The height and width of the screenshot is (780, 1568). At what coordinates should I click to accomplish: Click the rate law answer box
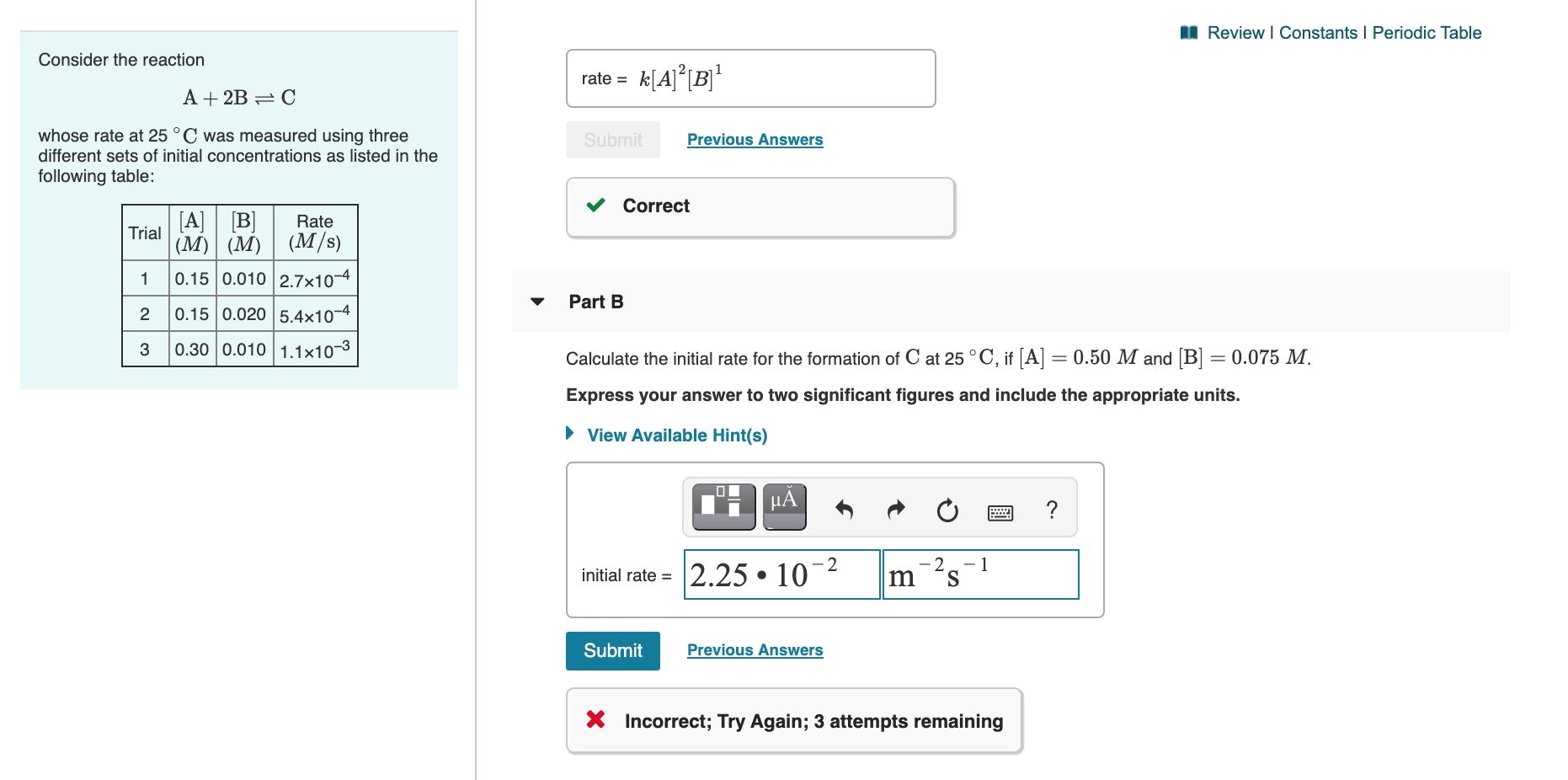click(749, 78)
